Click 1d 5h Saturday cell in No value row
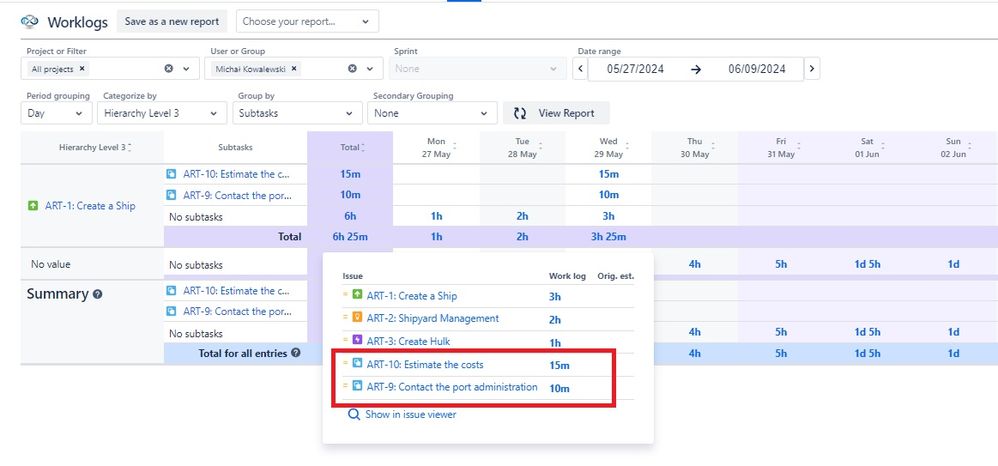The width and height of the screenshot is (998, 466). 868,264
